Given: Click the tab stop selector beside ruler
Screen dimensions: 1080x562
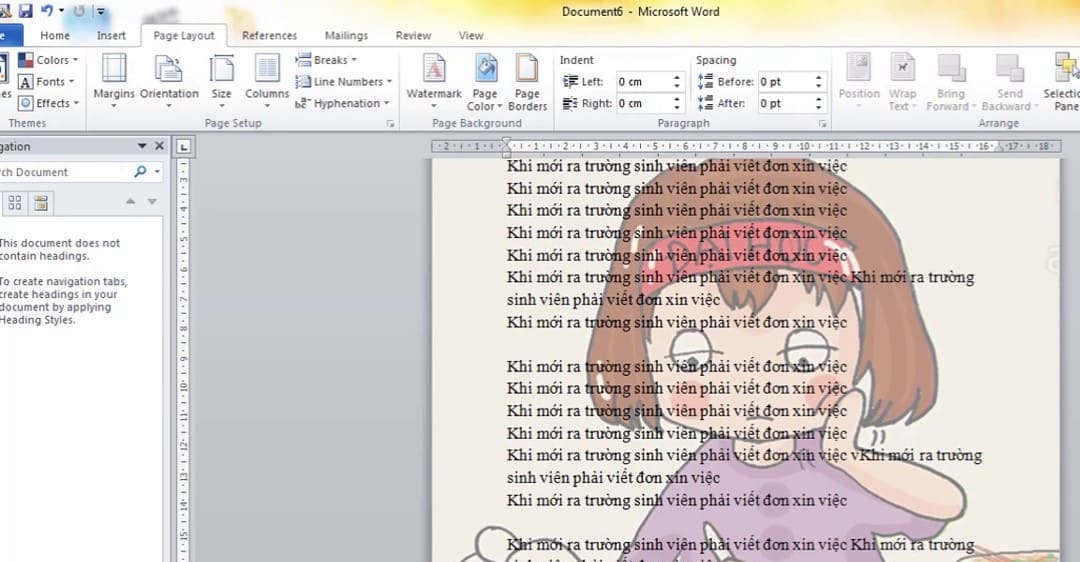Looking at the screenshot, I should point(183,146).
